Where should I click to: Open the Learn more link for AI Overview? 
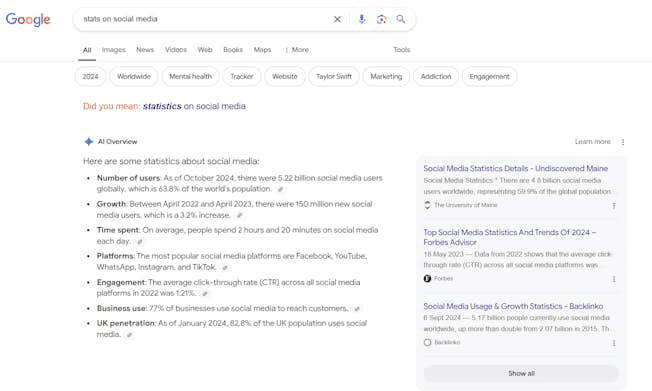593,142
